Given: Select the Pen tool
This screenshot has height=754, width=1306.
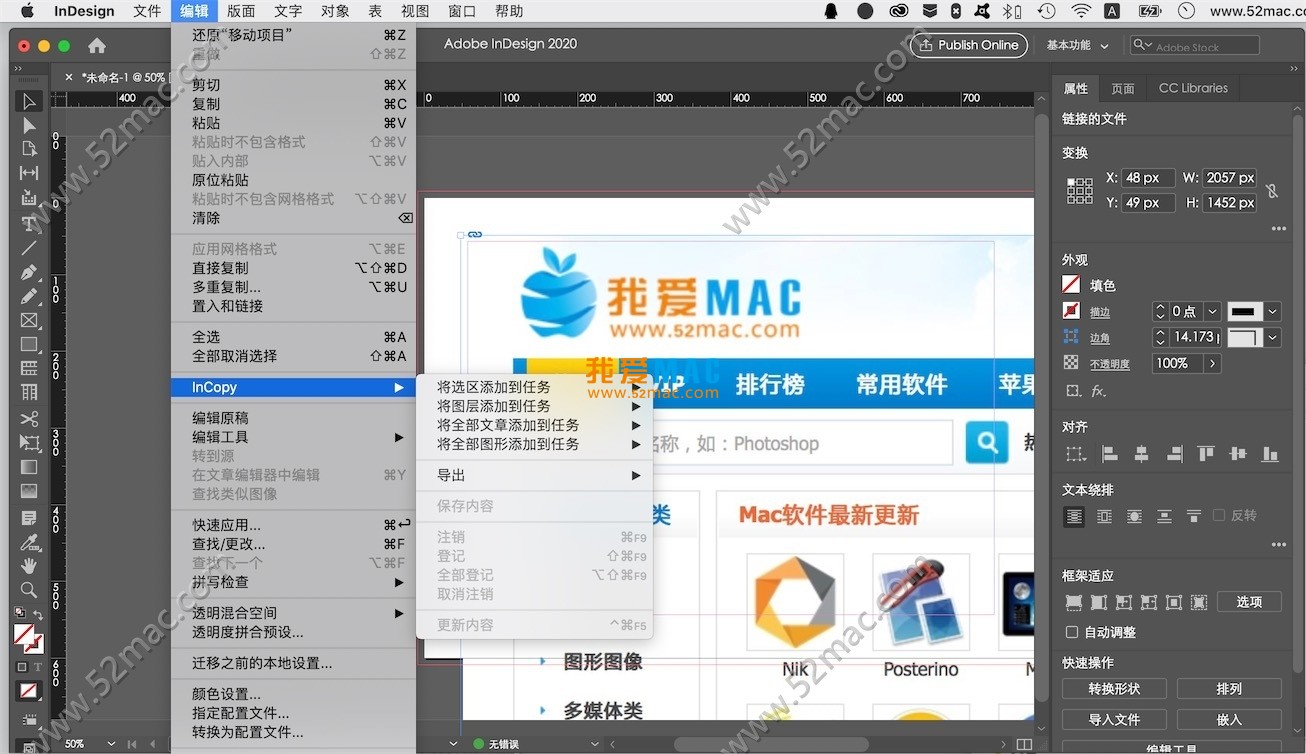Looking at the screenshot, I should pos(29,272).
